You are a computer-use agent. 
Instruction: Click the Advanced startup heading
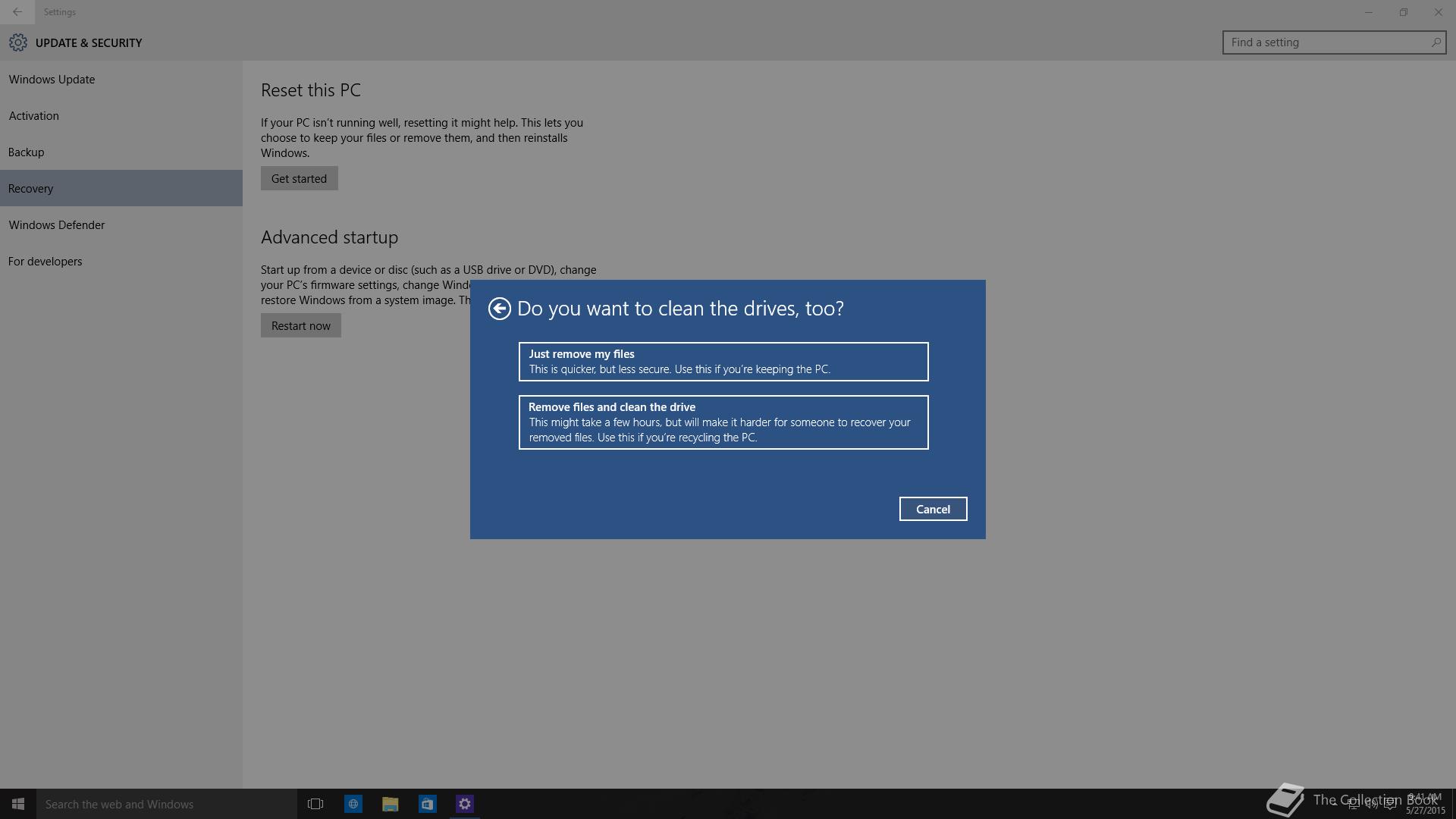[x=329, y=237]
